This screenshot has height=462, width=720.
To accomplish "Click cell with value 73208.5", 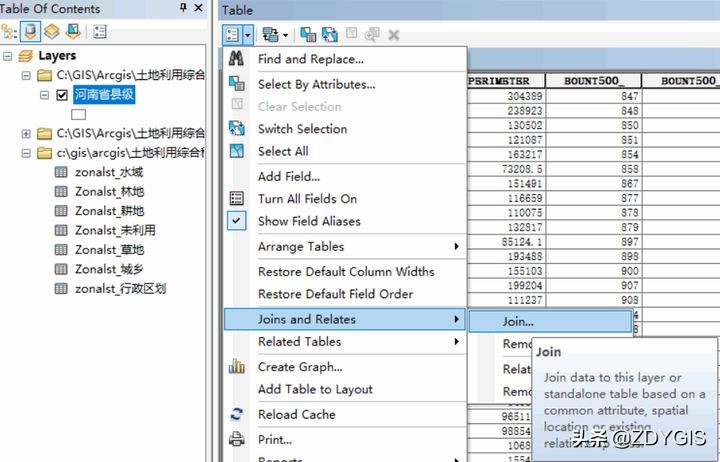I will pos(506,169).
